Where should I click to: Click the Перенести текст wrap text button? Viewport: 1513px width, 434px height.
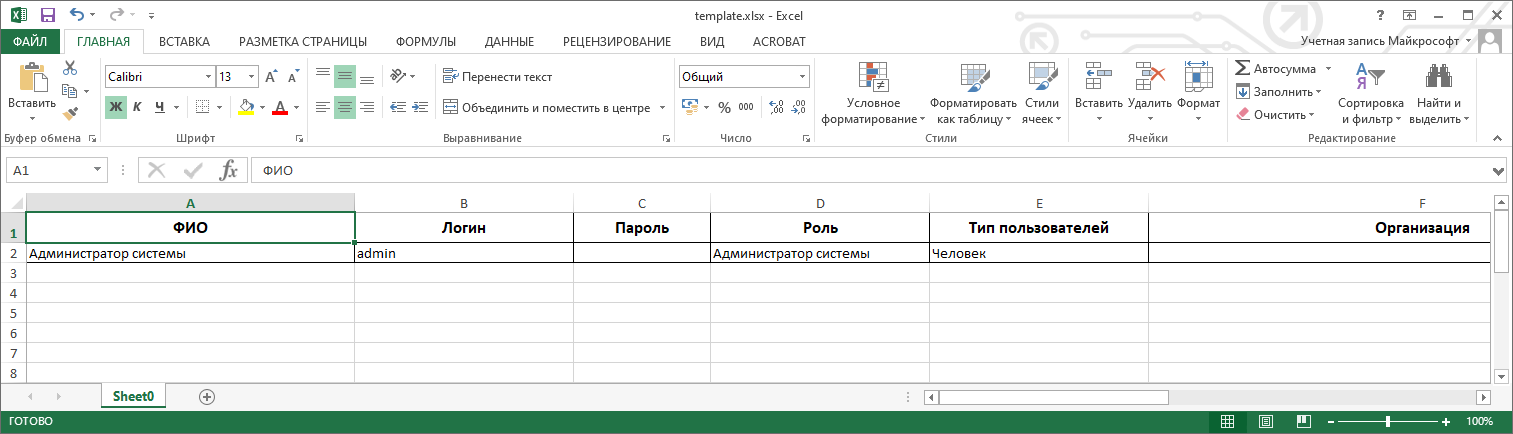click(x=497, y=77)
